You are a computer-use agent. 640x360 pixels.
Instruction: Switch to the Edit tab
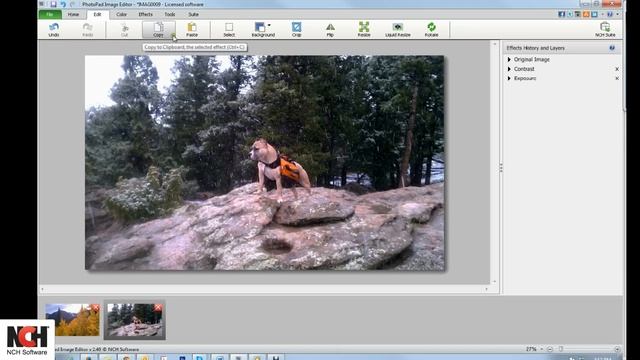98,14
